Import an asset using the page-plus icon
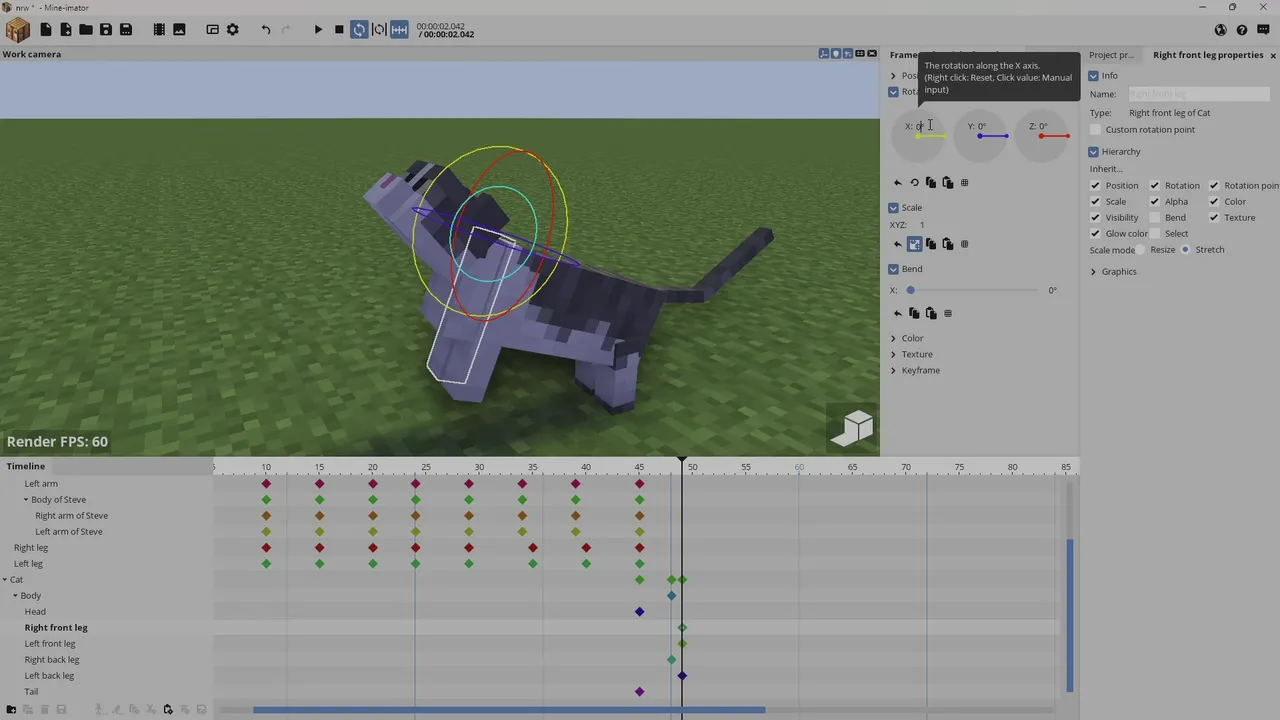Viewport: 1280px width, 720px height. point(66,30)
